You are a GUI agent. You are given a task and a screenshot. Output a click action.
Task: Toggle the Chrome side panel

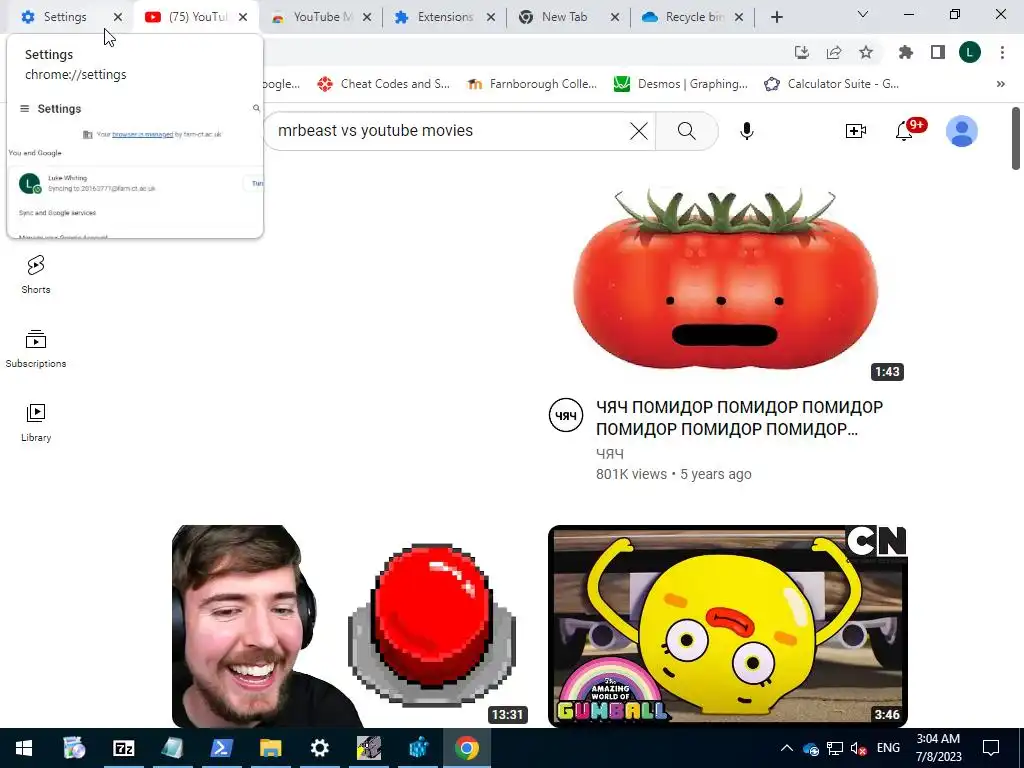tap(938, 52)
